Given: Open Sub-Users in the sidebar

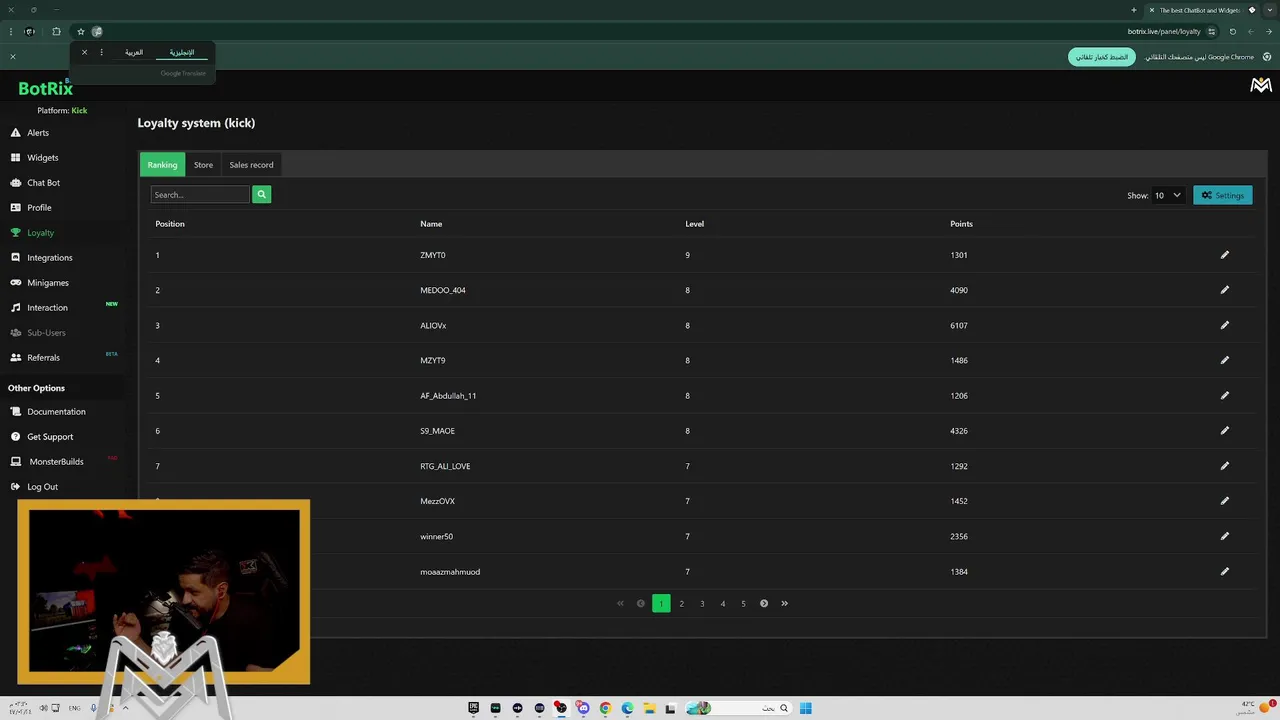Looking at the screenshot, I should [x=46, y=333].
